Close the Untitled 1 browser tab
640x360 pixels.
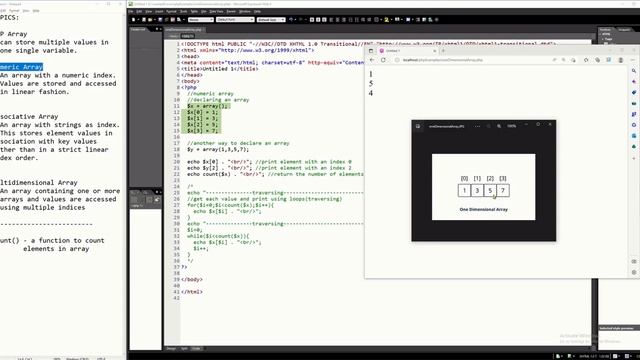pyautogui.click(x=434, y=51)
